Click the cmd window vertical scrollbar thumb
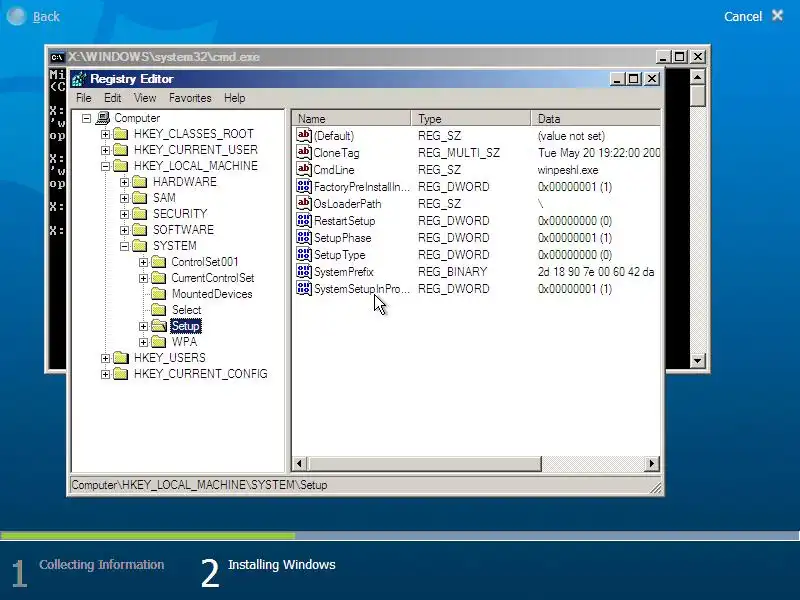 (697, 95)
